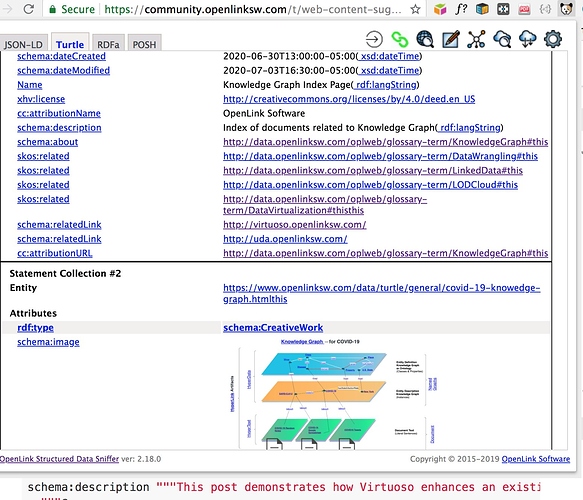Click the browser reload icon

tap(29, 9)
